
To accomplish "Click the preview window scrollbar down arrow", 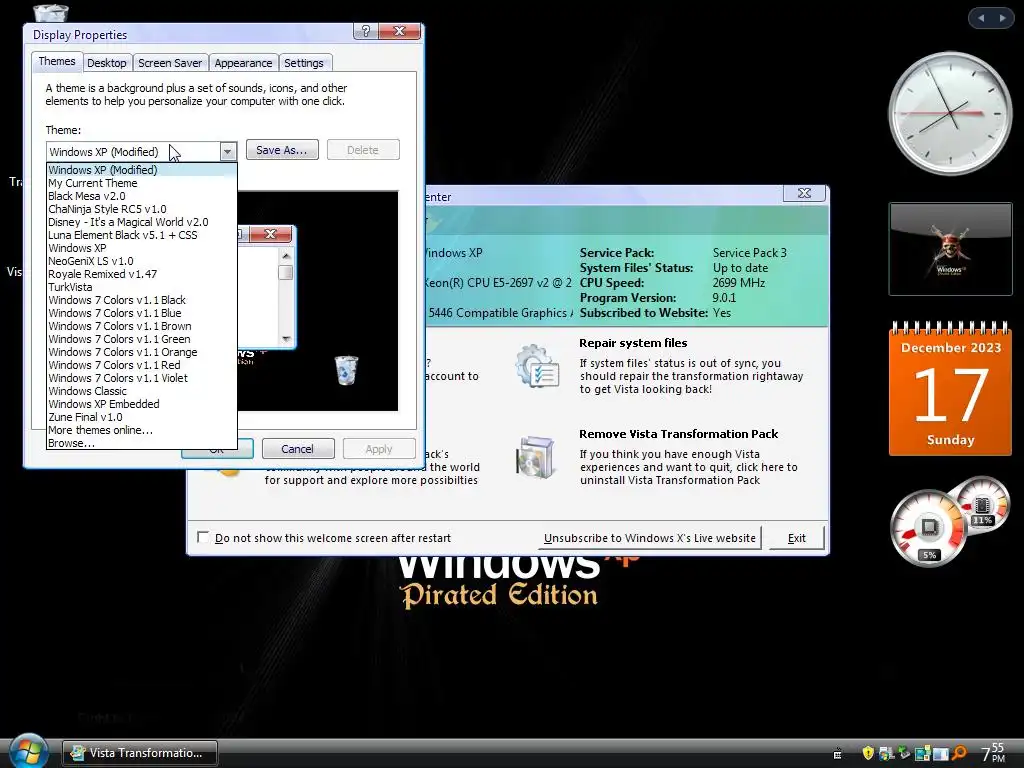I will (286, 339).
